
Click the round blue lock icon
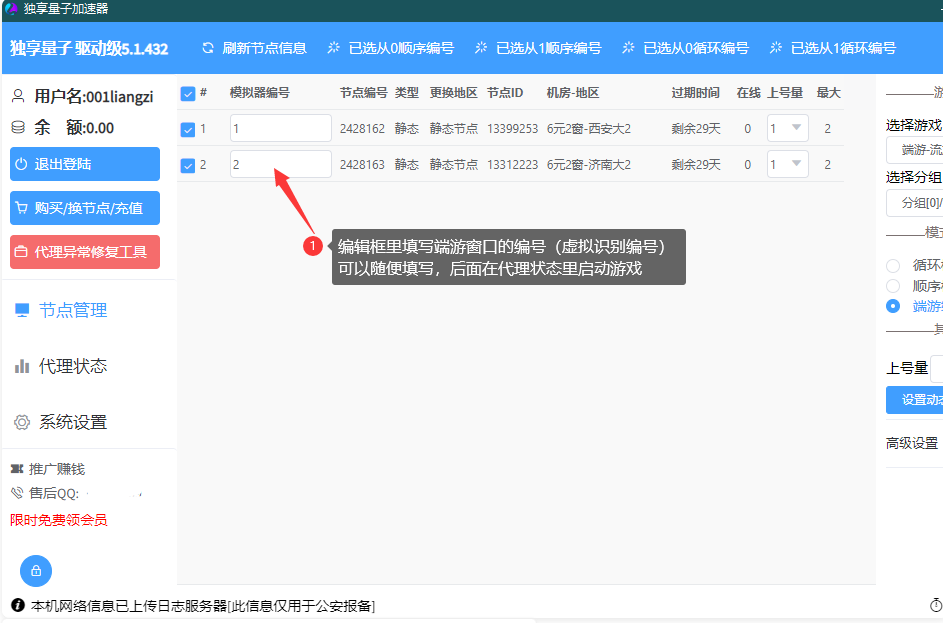tap(36, 571)
